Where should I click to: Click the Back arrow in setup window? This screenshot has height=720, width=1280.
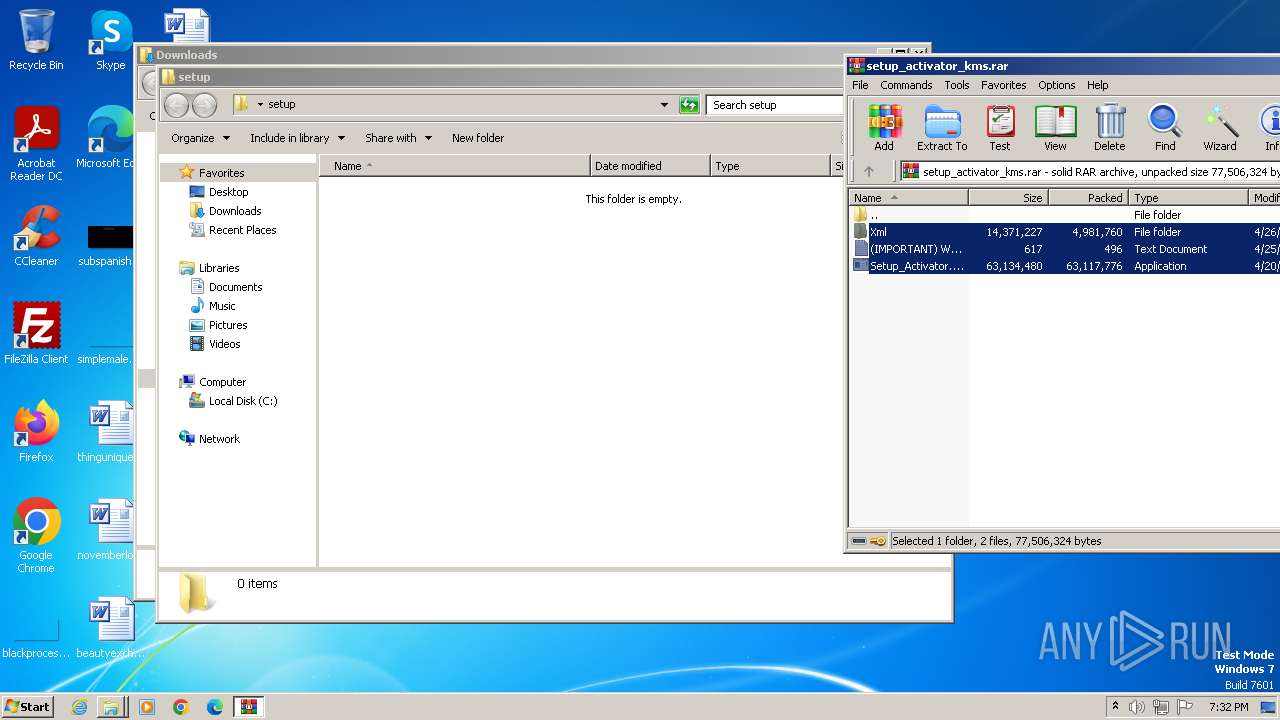coord(176,104)
